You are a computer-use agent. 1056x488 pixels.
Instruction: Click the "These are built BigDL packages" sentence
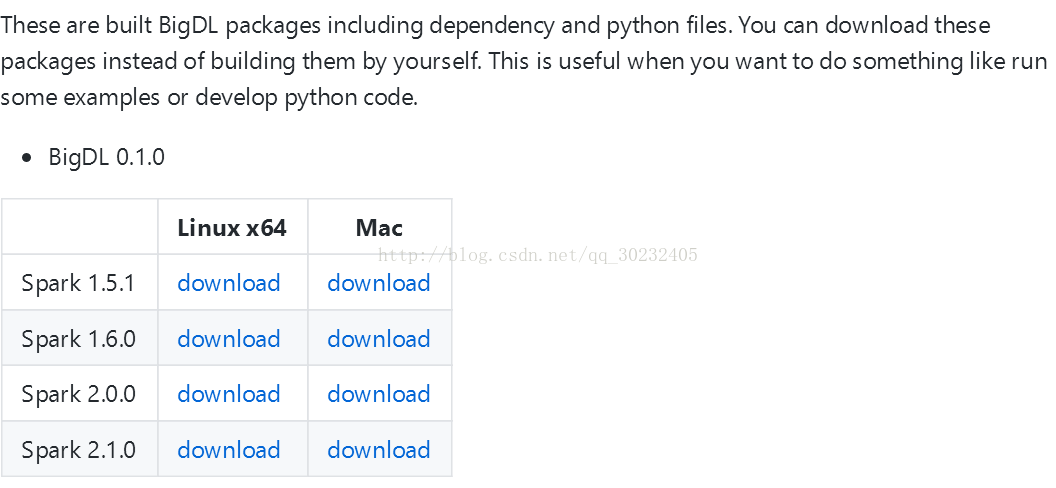(x=200, y=25)
